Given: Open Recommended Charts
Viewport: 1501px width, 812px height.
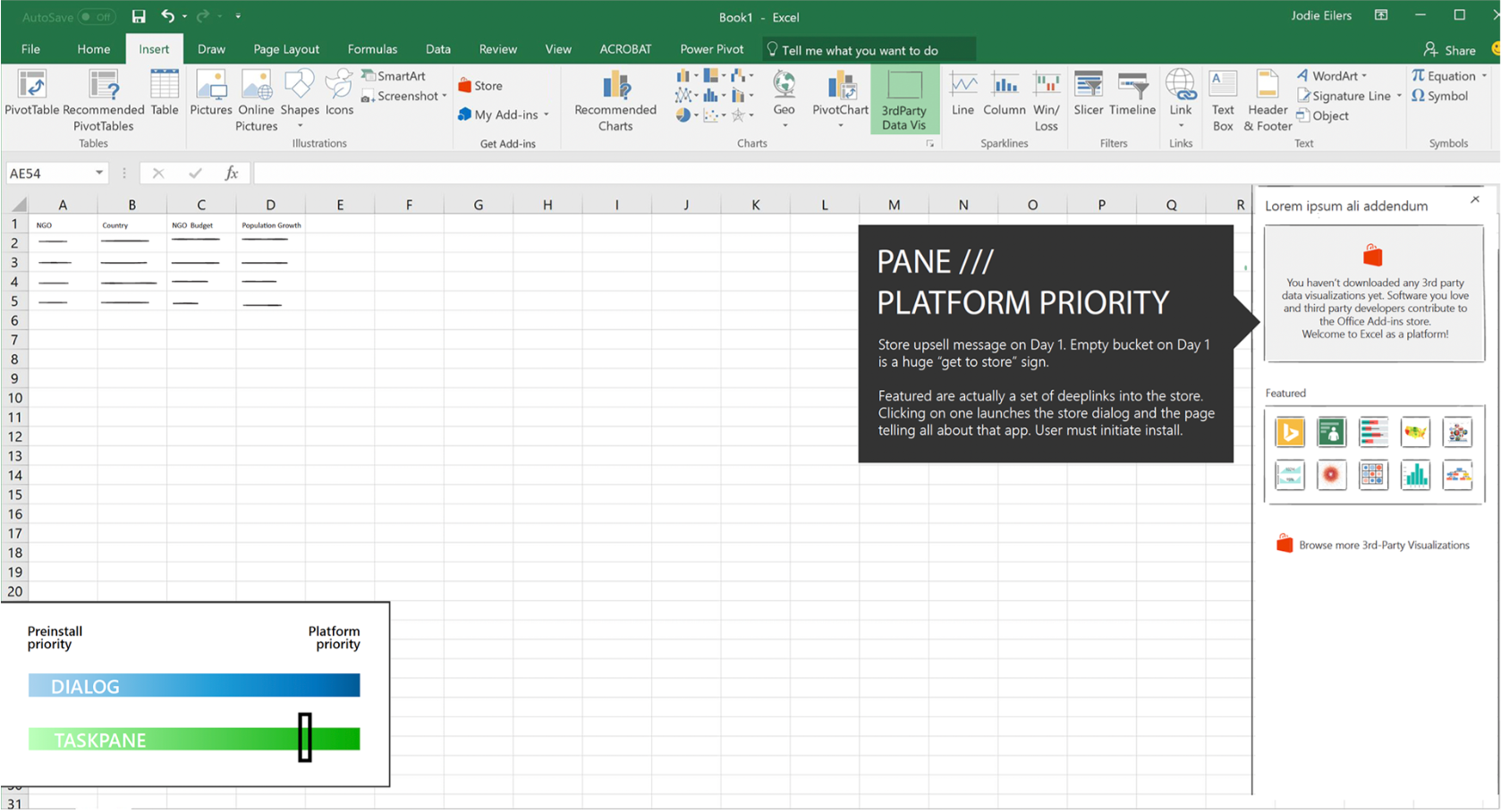Looking at the screenshot, I should [x=615, y=101].
